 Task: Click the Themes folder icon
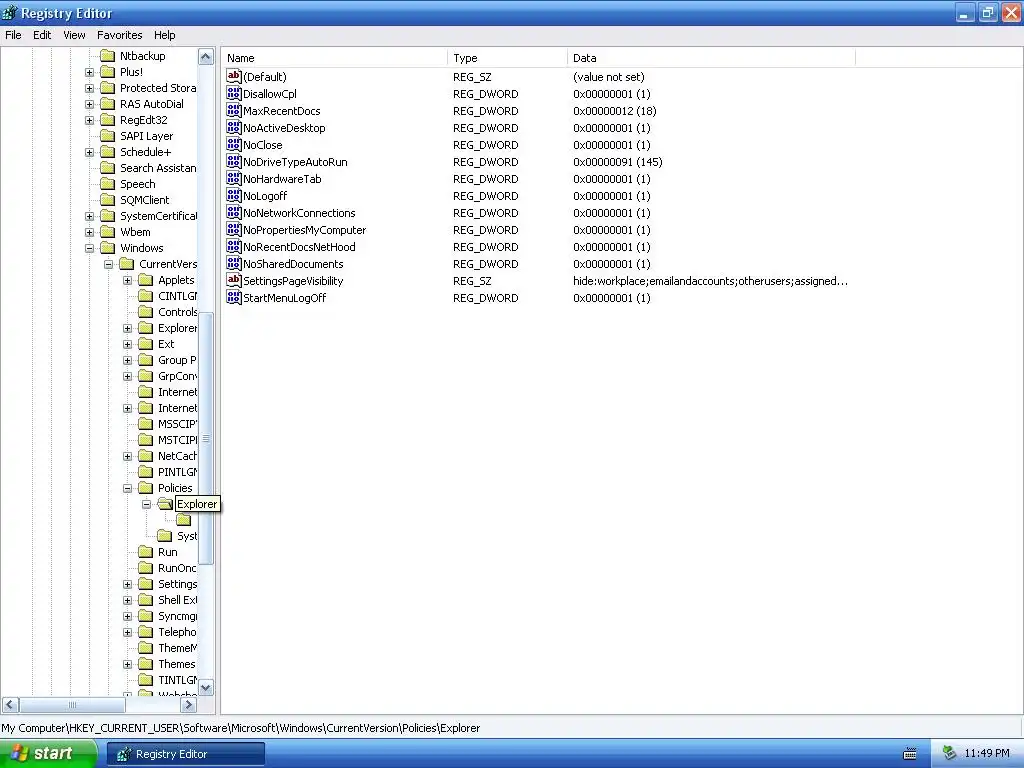click(x=146, y=664)
